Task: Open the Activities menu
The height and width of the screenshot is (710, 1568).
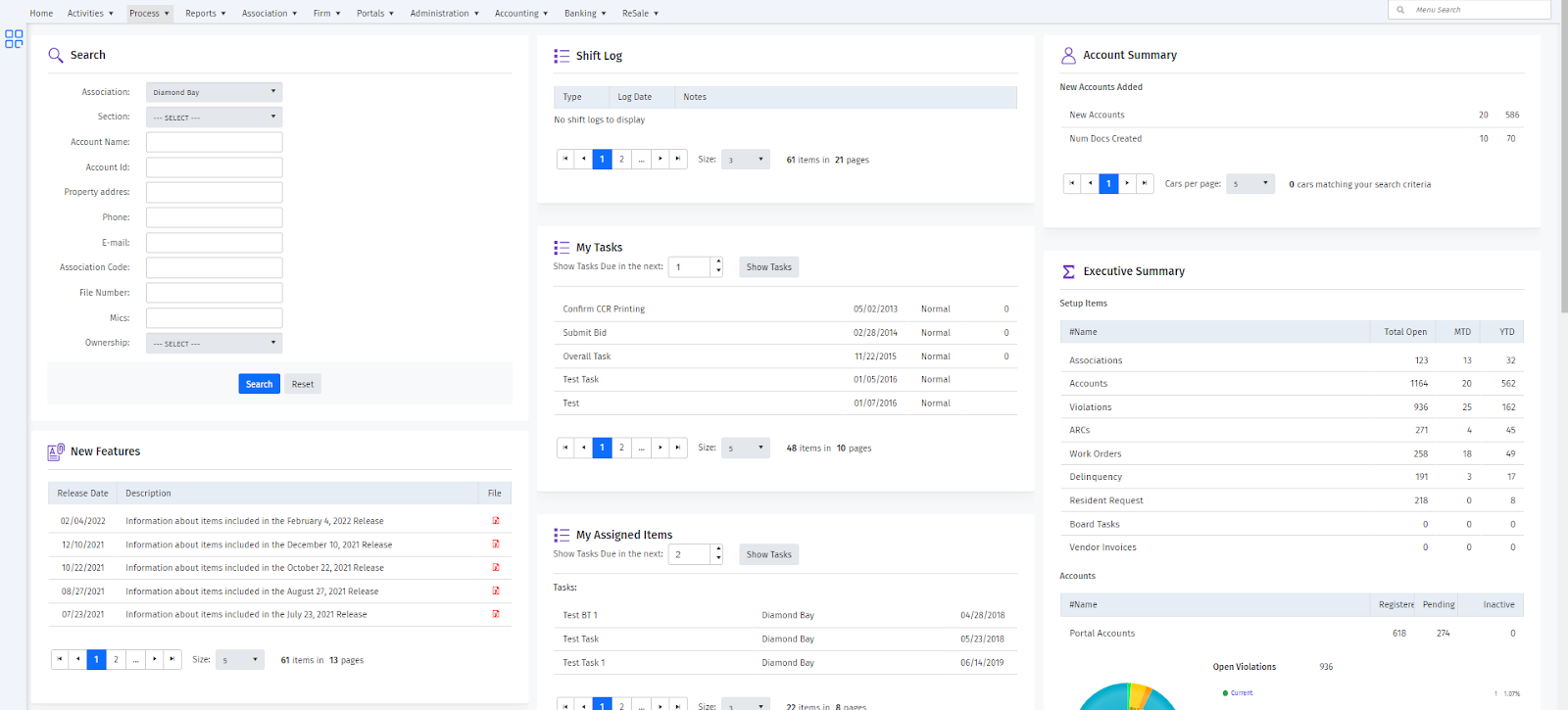Action: [90, 13]
